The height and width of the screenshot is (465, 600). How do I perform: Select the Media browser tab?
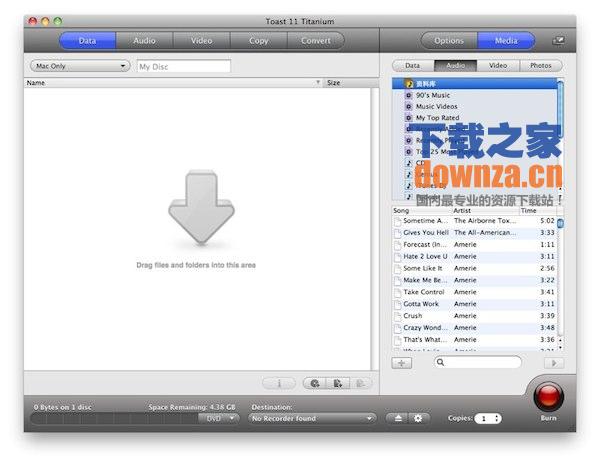tap(506, 41)
